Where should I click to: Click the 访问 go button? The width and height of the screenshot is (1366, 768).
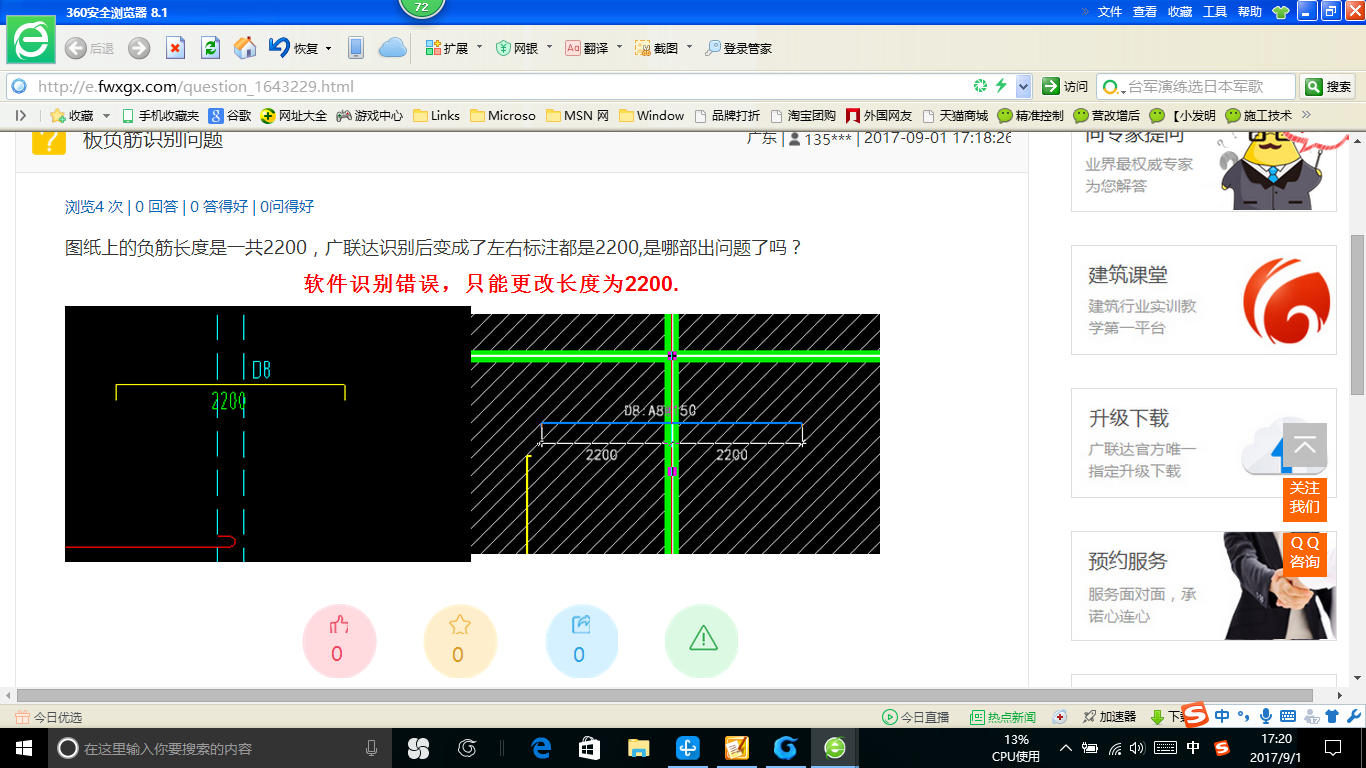[1065, 87]
